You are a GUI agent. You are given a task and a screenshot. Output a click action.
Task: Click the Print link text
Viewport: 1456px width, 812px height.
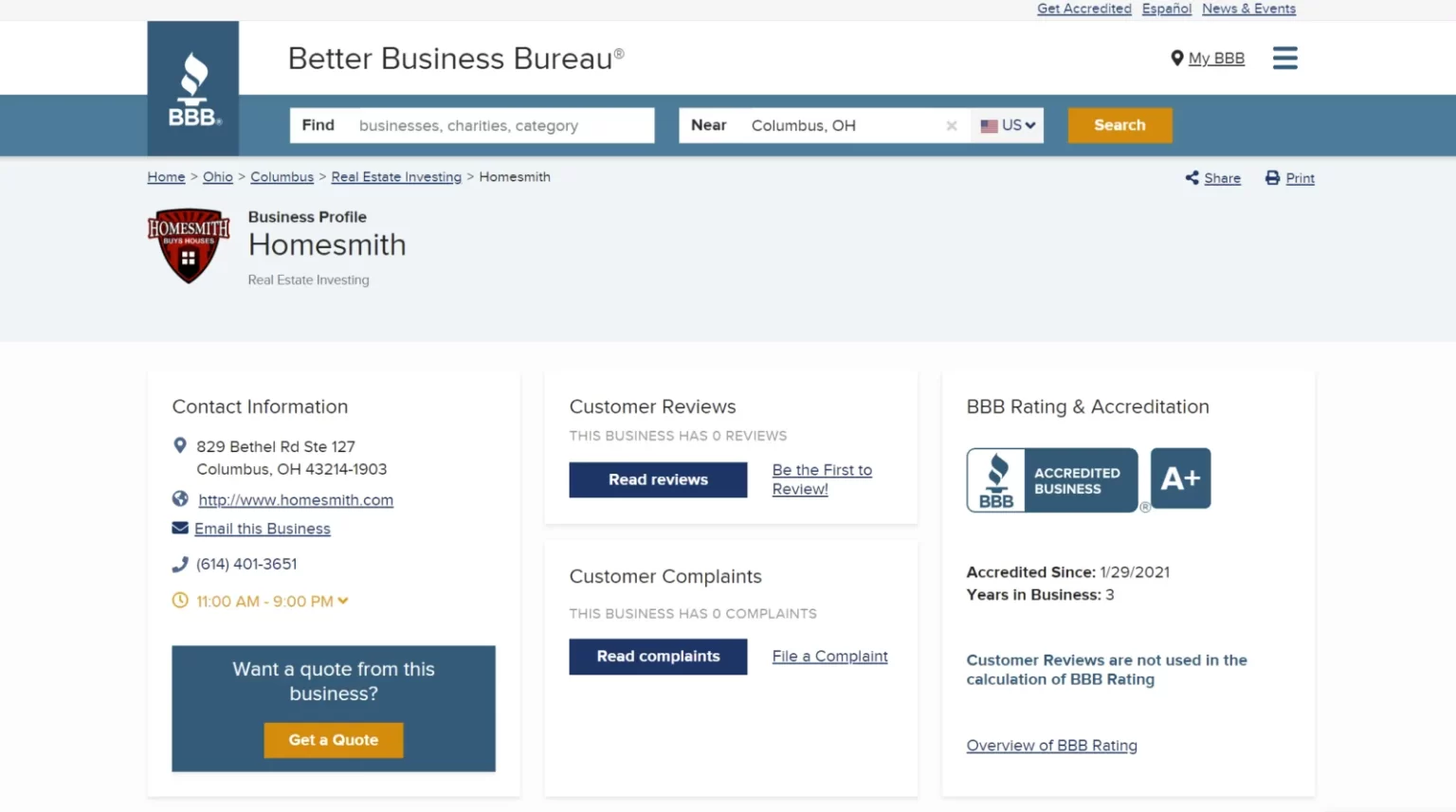coord(1300,178)
